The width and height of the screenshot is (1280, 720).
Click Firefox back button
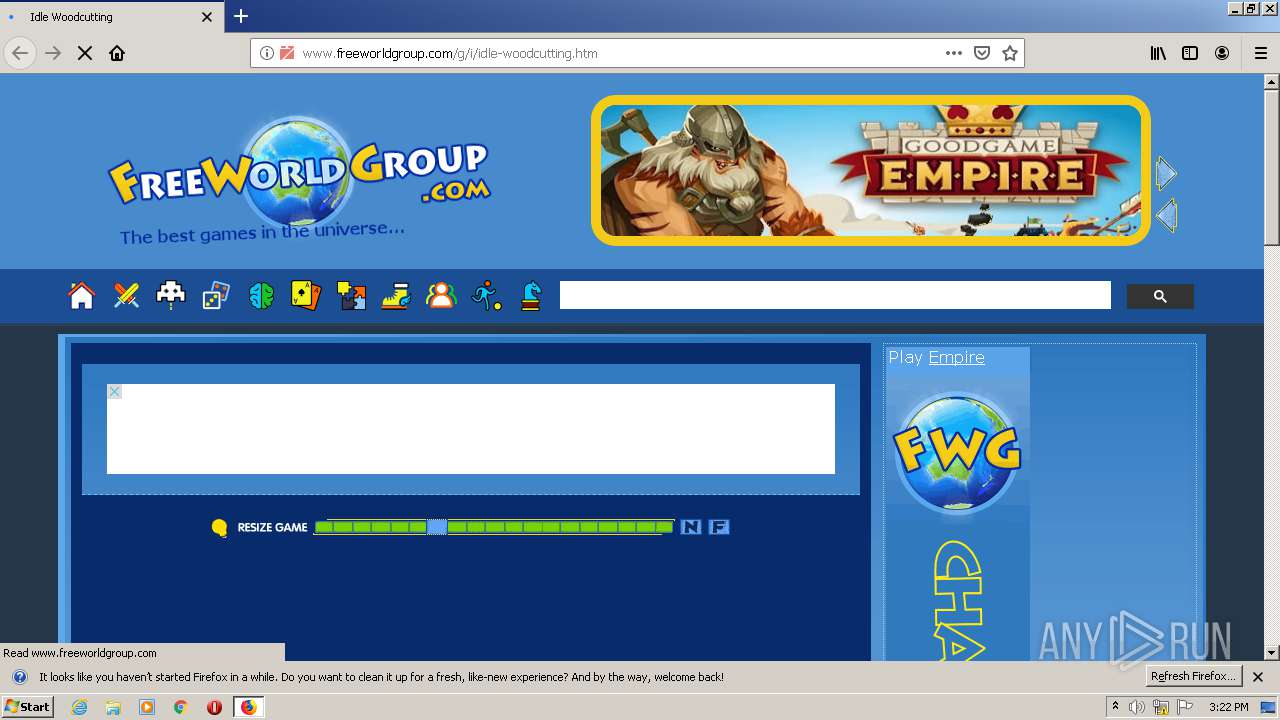tap(20, 53)
